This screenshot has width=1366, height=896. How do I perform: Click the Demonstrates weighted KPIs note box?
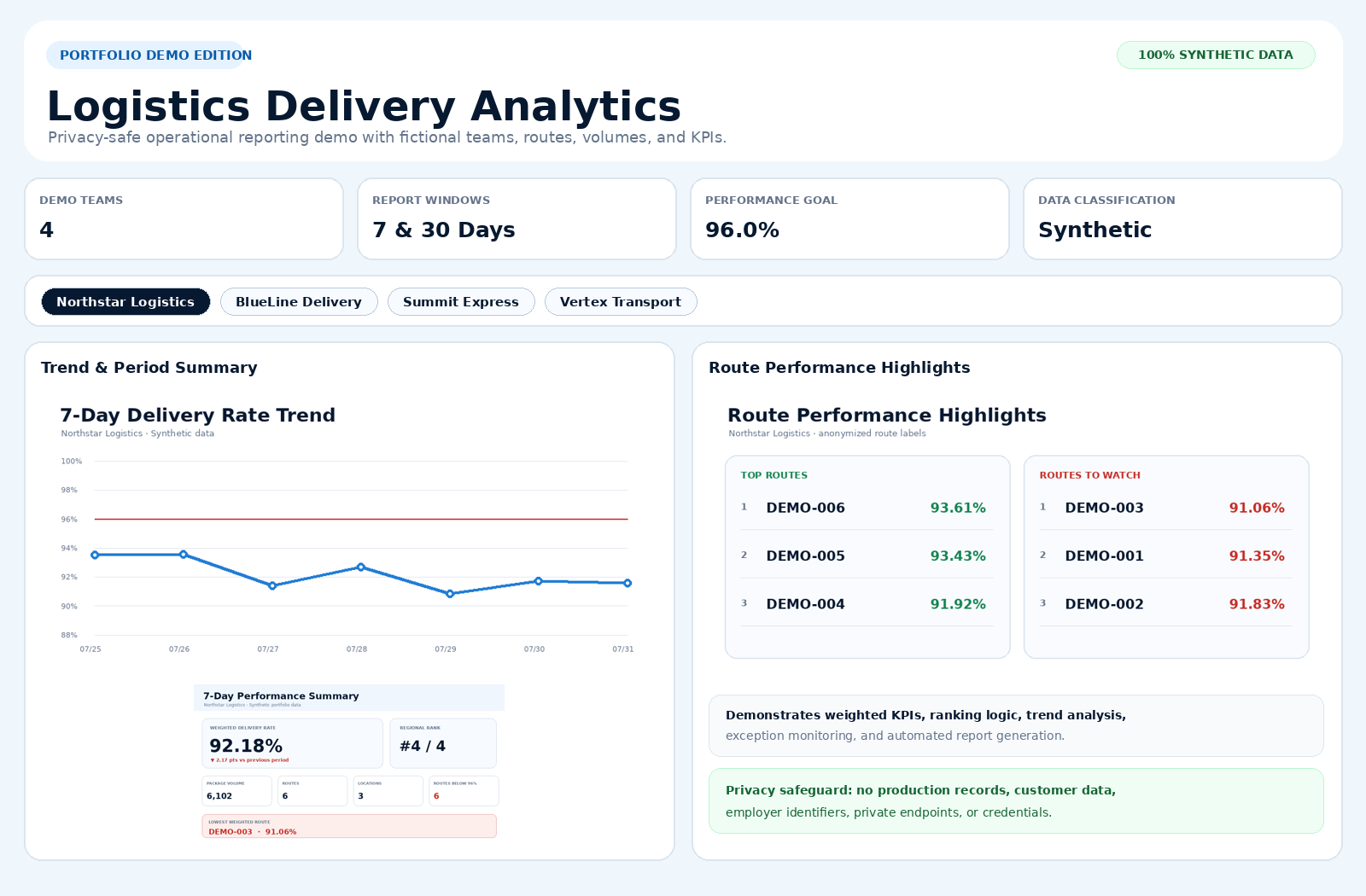(1016, 726)
